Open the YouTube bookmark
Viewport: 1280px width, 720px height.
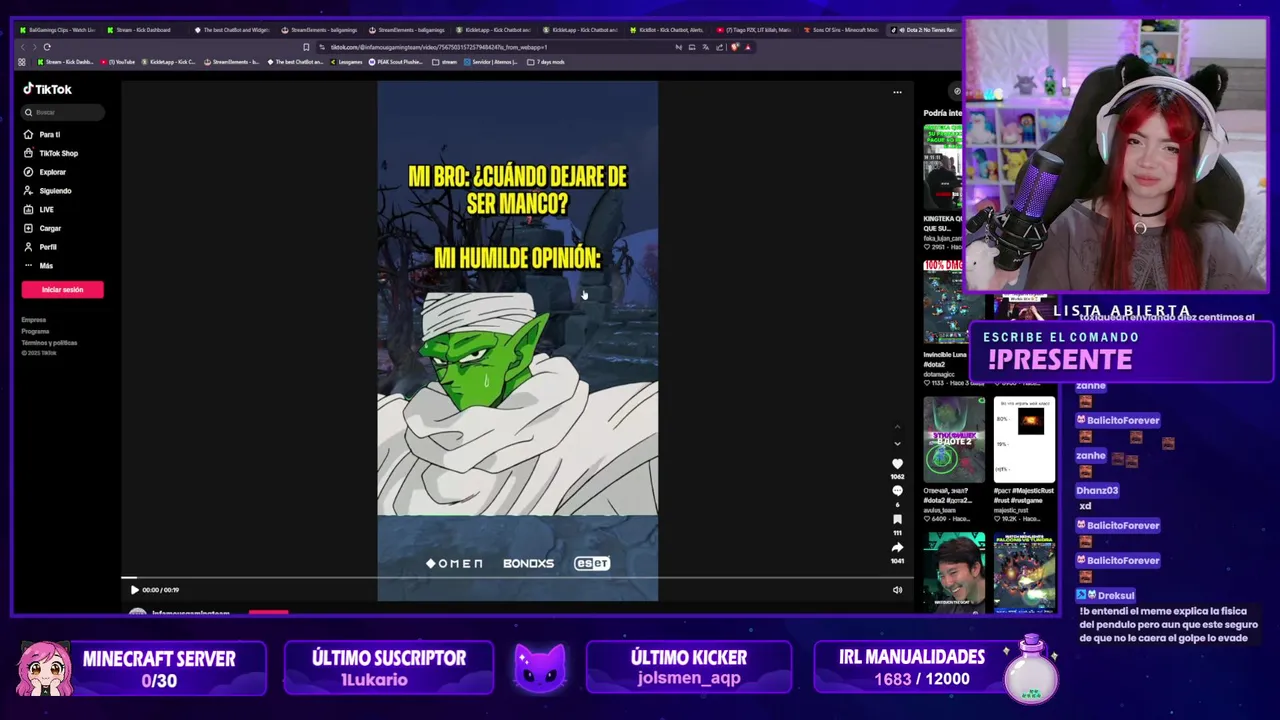117,62
